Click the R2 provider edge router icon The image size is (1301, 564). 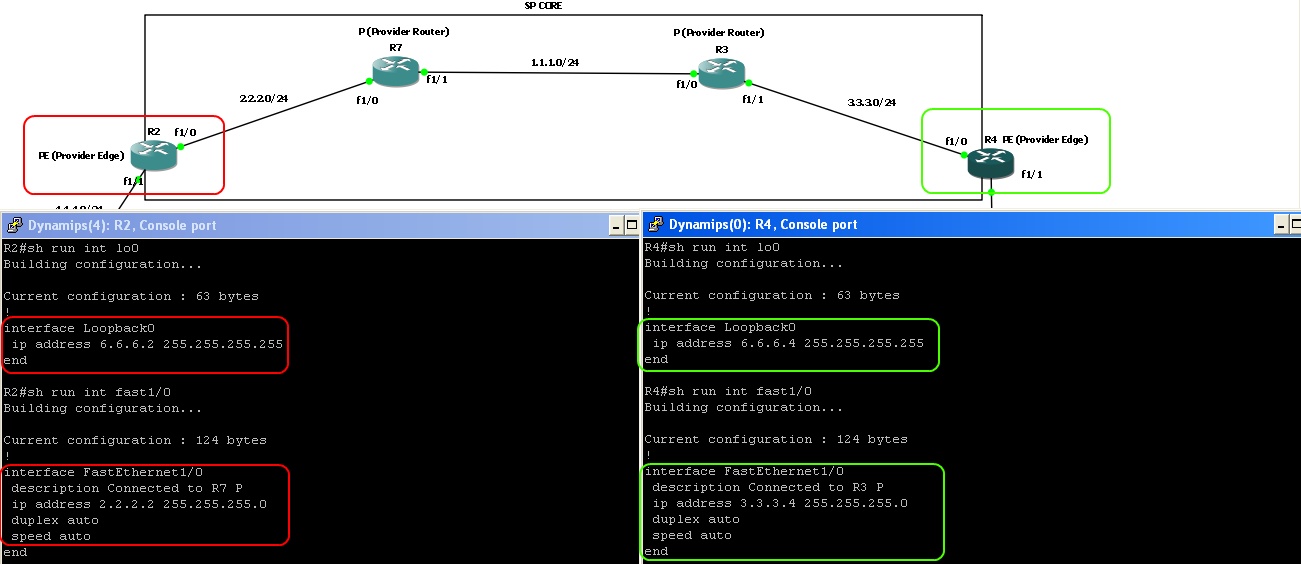[153, 155]
